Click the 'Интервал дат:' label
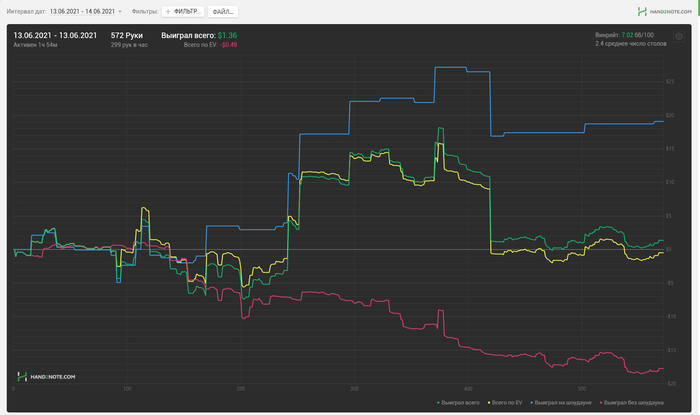 (26, 12)
